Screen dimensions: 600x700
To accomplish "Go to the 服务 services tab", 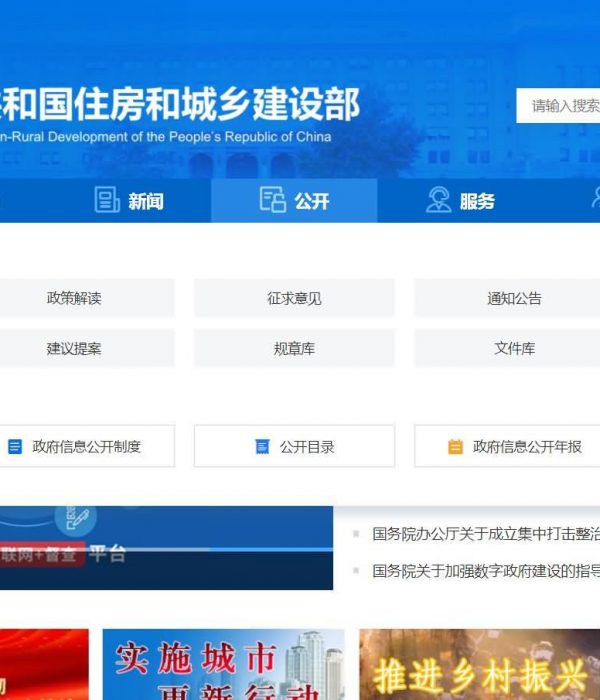I will [460, 200].
